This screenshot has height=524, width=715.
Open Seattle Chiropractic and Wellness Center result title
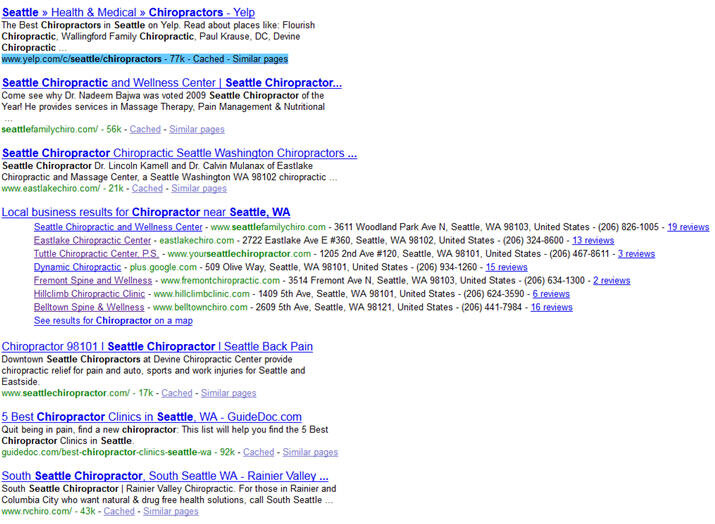[172, 83]
